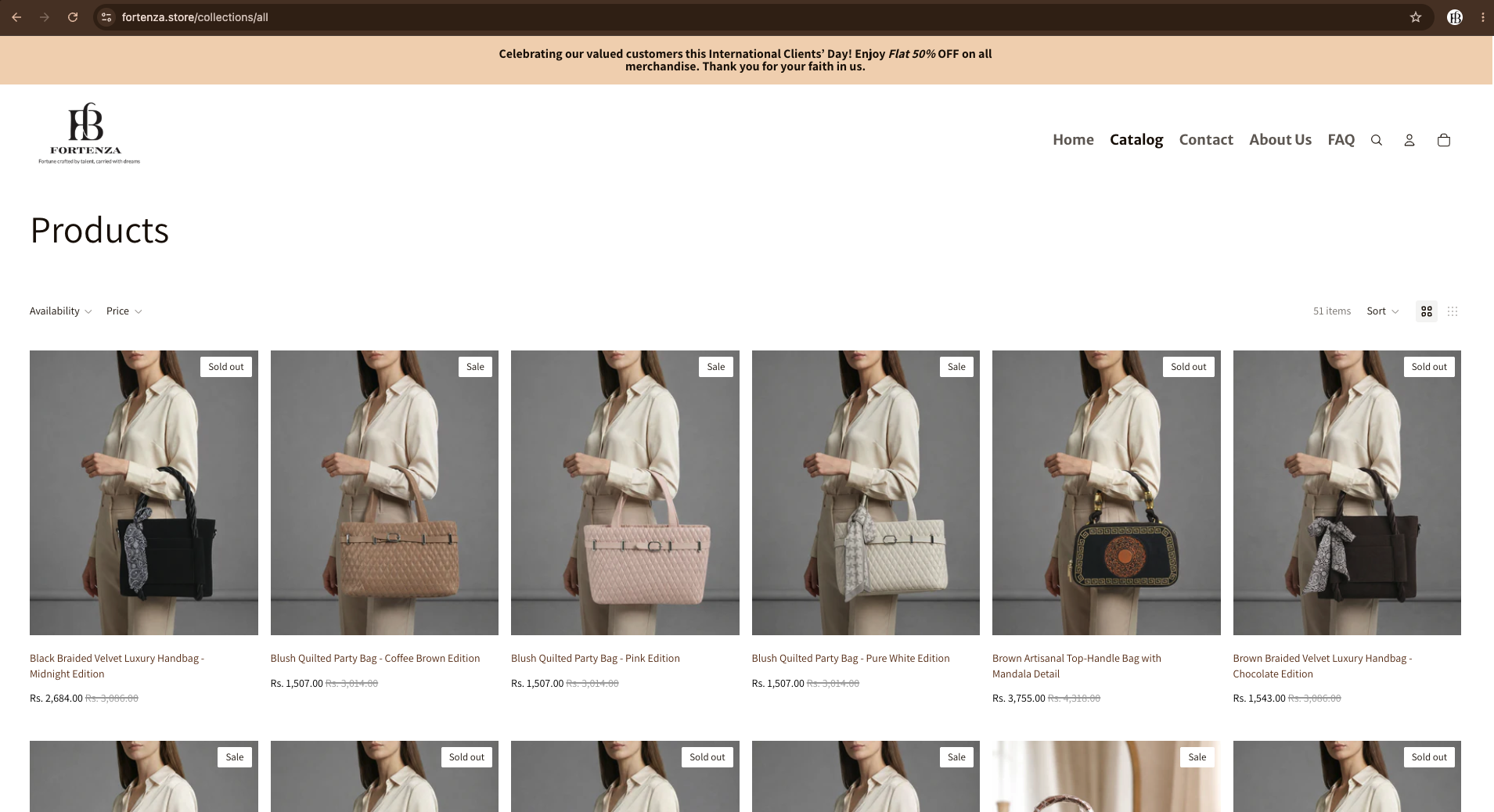Open Blush Quilted Party Bag - Pink Edition
This screenshot has width=1494, height=812.
[x=596, y=659]
